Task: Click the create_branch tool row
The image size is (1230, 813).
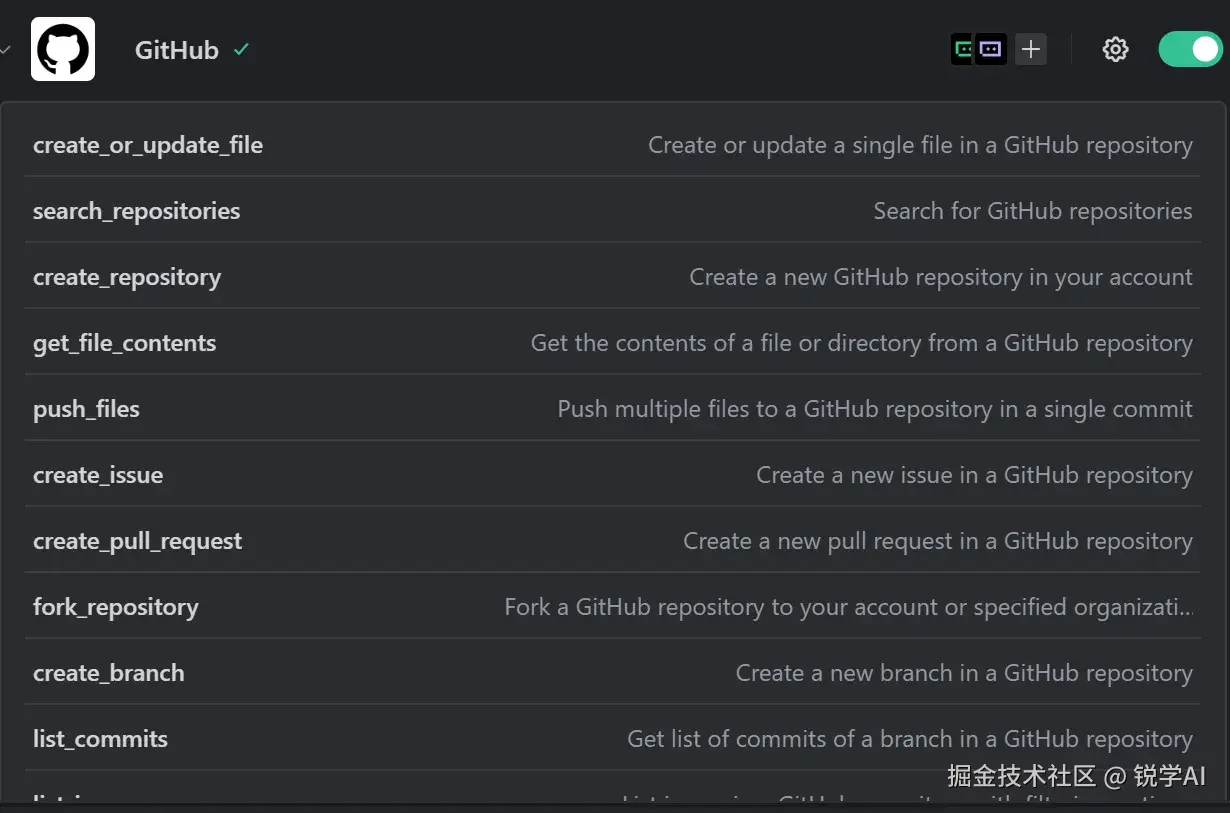Action: point(109,673)
